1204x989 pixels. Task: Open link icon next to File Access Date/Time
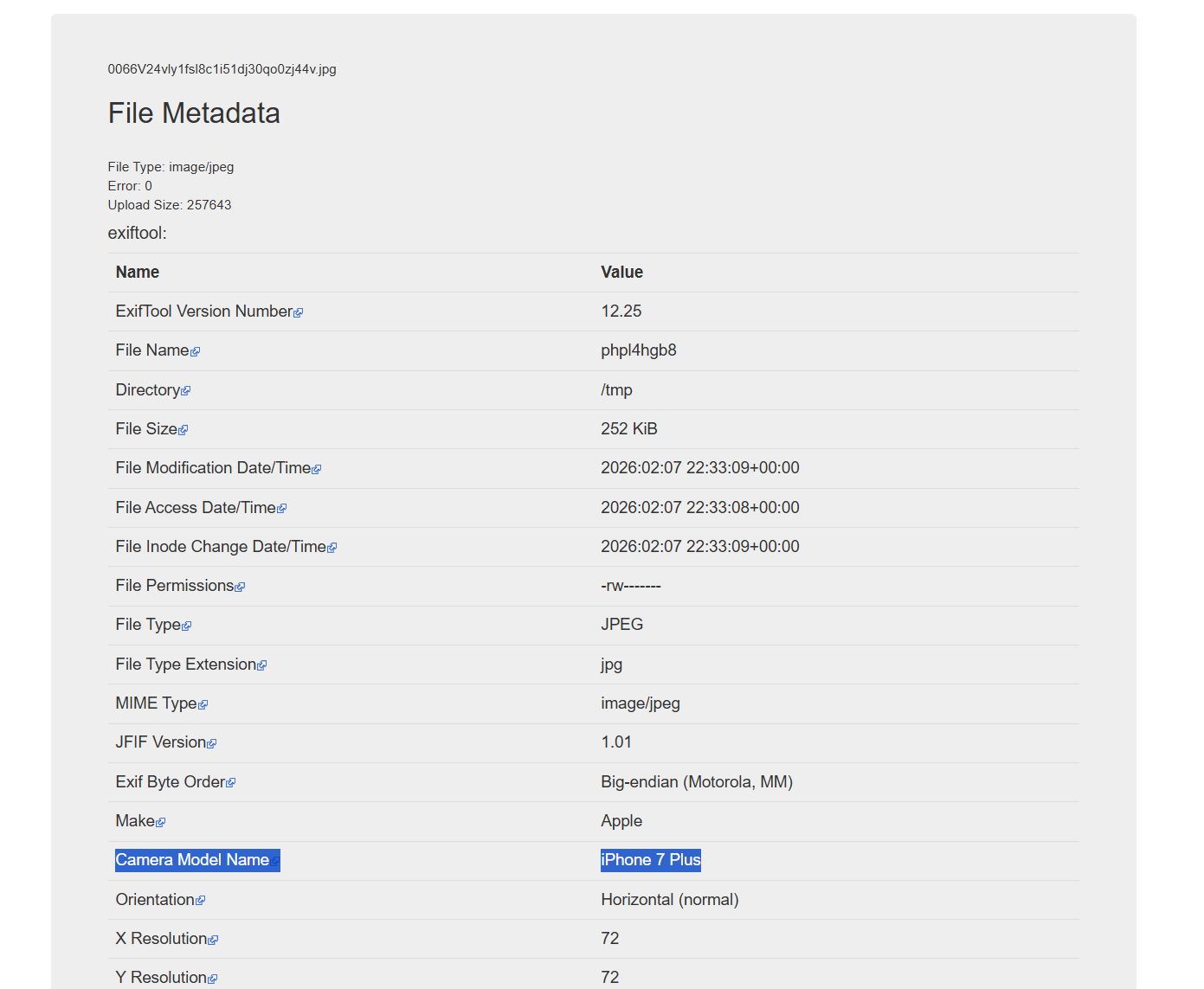click(x=281, y=509)
